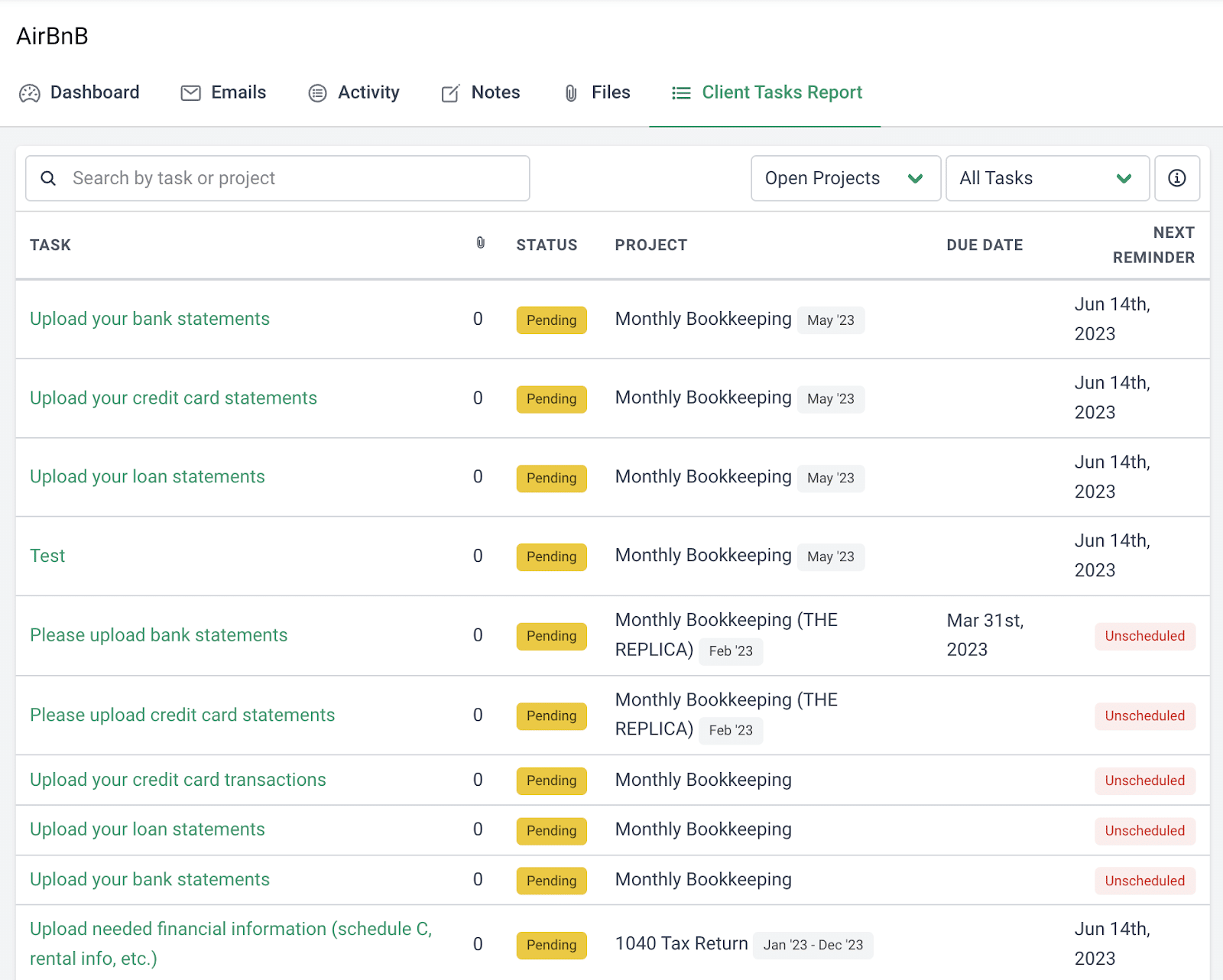The image size is (1223, 980).
Task: Click the AirBnB client name heading
Action: [x=53, y=36]
